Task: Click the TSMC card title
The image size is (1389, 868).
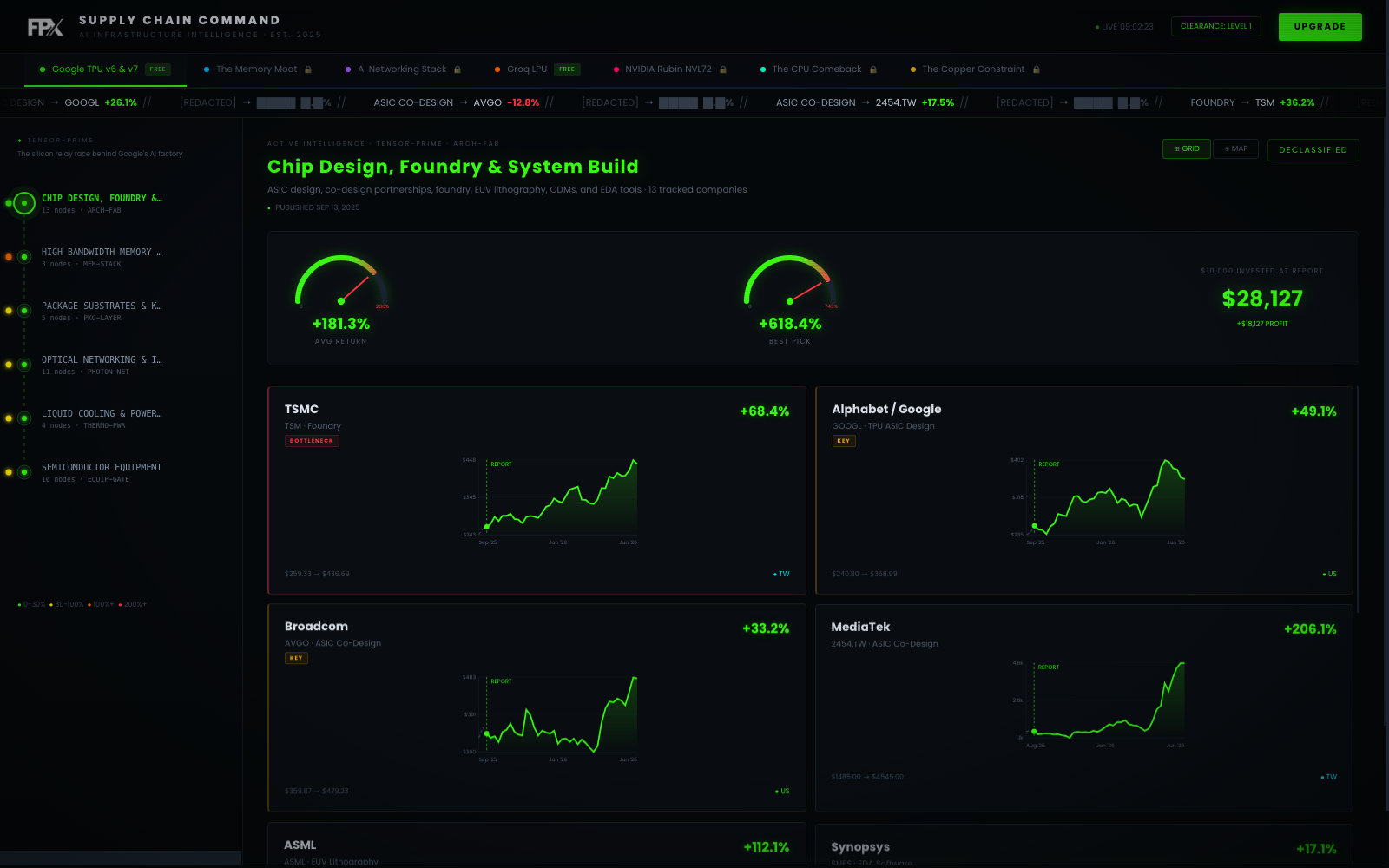Action: click(x=301, y=409)
